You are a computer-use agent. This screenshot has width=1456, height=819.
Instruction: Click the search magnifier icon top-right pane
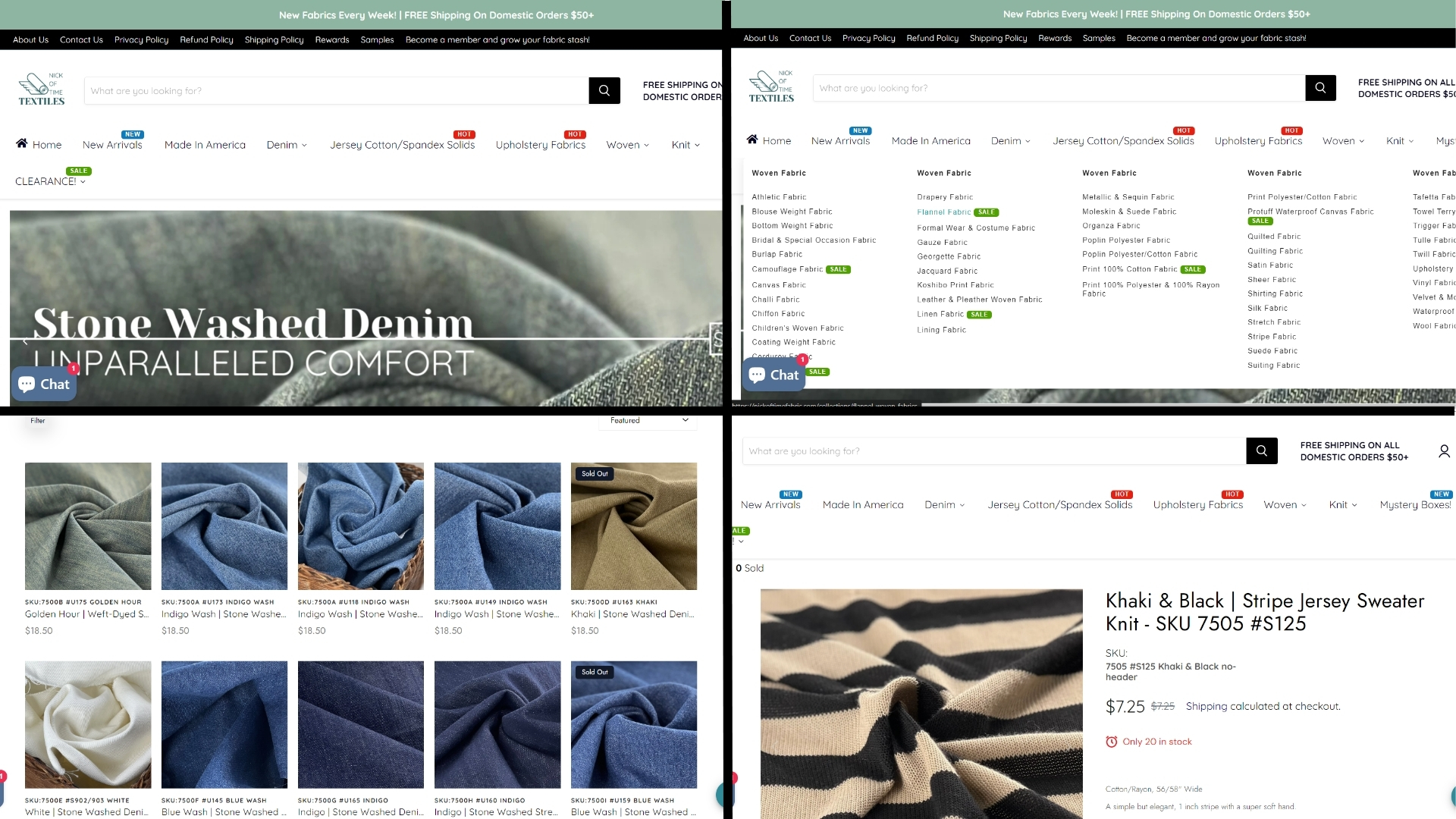1320,88
